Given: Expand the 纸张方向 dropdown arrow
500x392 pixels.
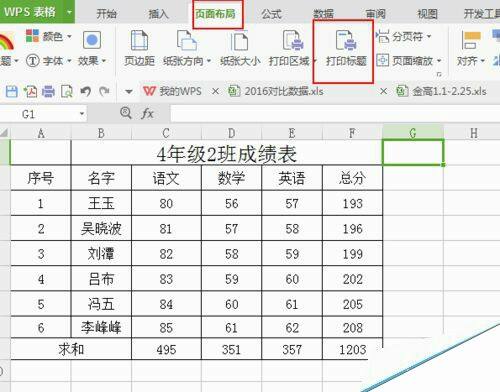Looking at the screenshot, I should (x=209, y=61).
